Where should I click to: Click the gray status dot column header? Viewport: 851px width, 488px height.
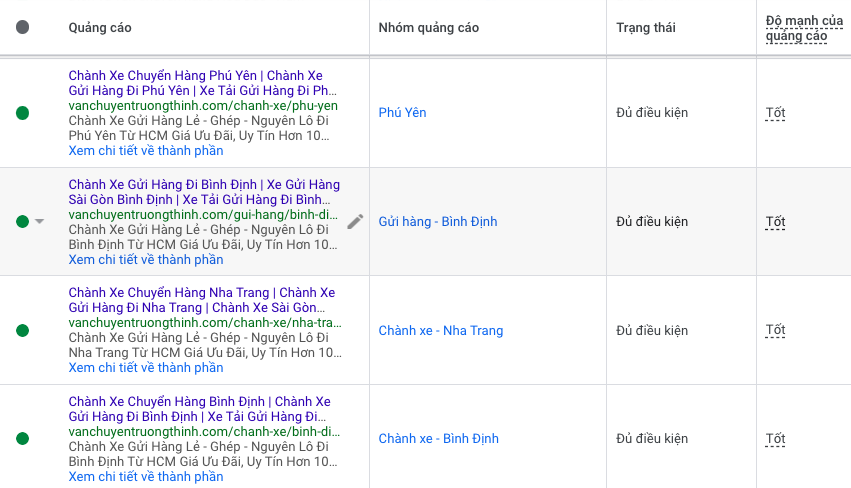click(23, 28)
